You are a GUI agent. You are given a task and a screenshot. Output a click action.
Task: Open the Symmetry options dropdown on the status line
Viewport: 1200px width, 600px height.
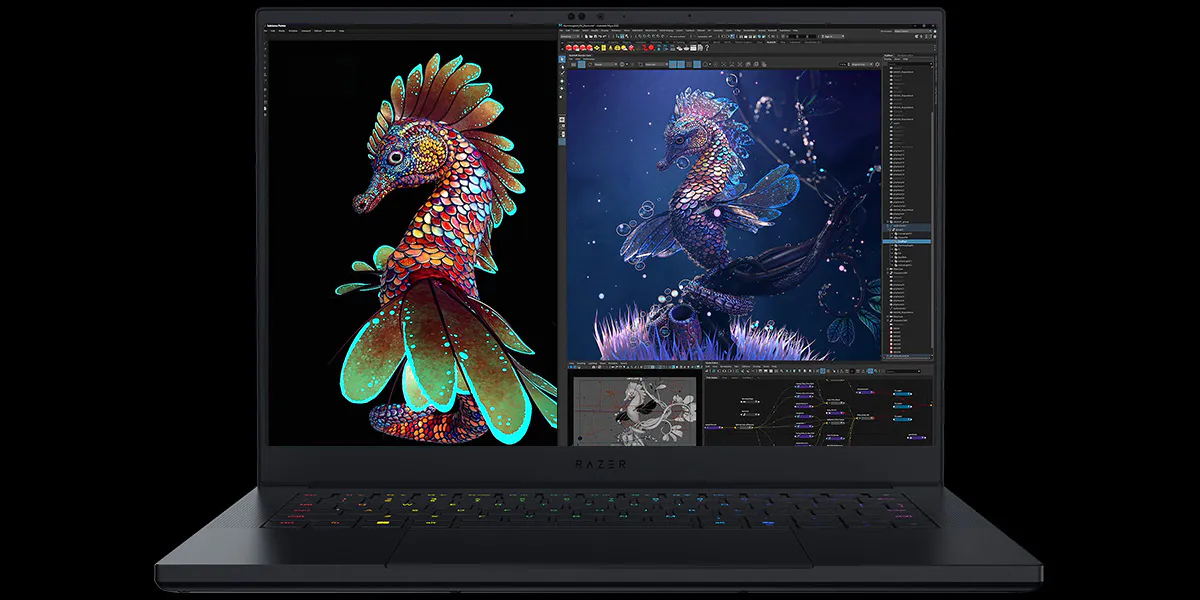[x=708, y=37]
